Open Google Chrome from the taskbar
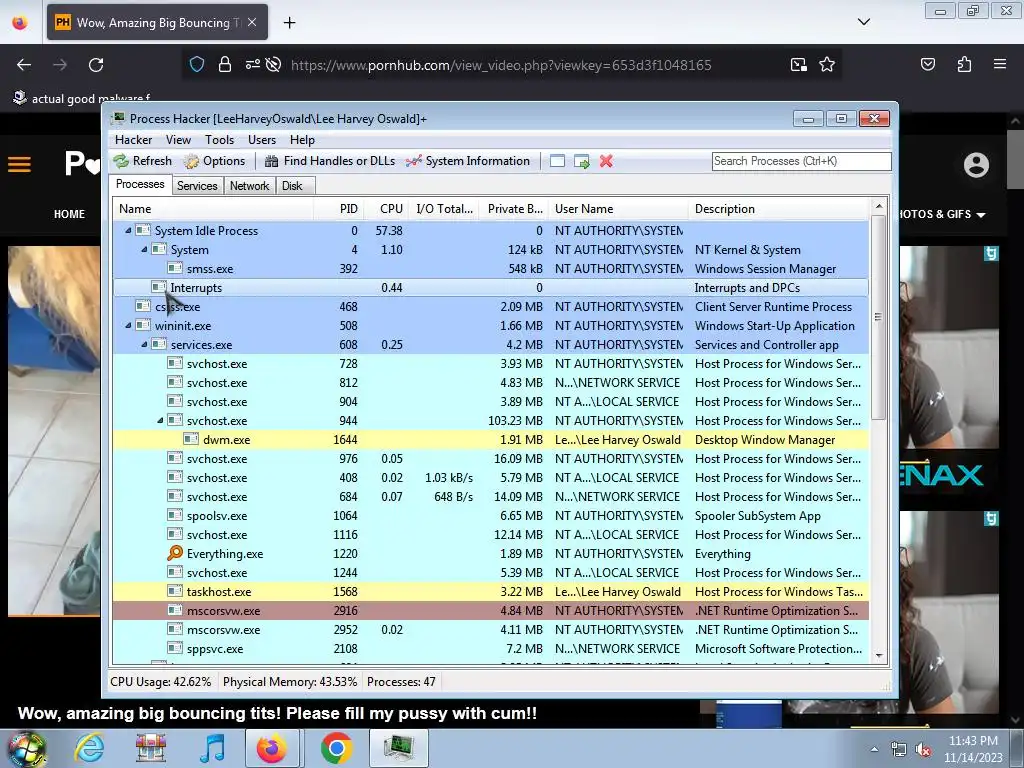The width and height of the screenshot is (1024, 768). click(x=336, y=748)
